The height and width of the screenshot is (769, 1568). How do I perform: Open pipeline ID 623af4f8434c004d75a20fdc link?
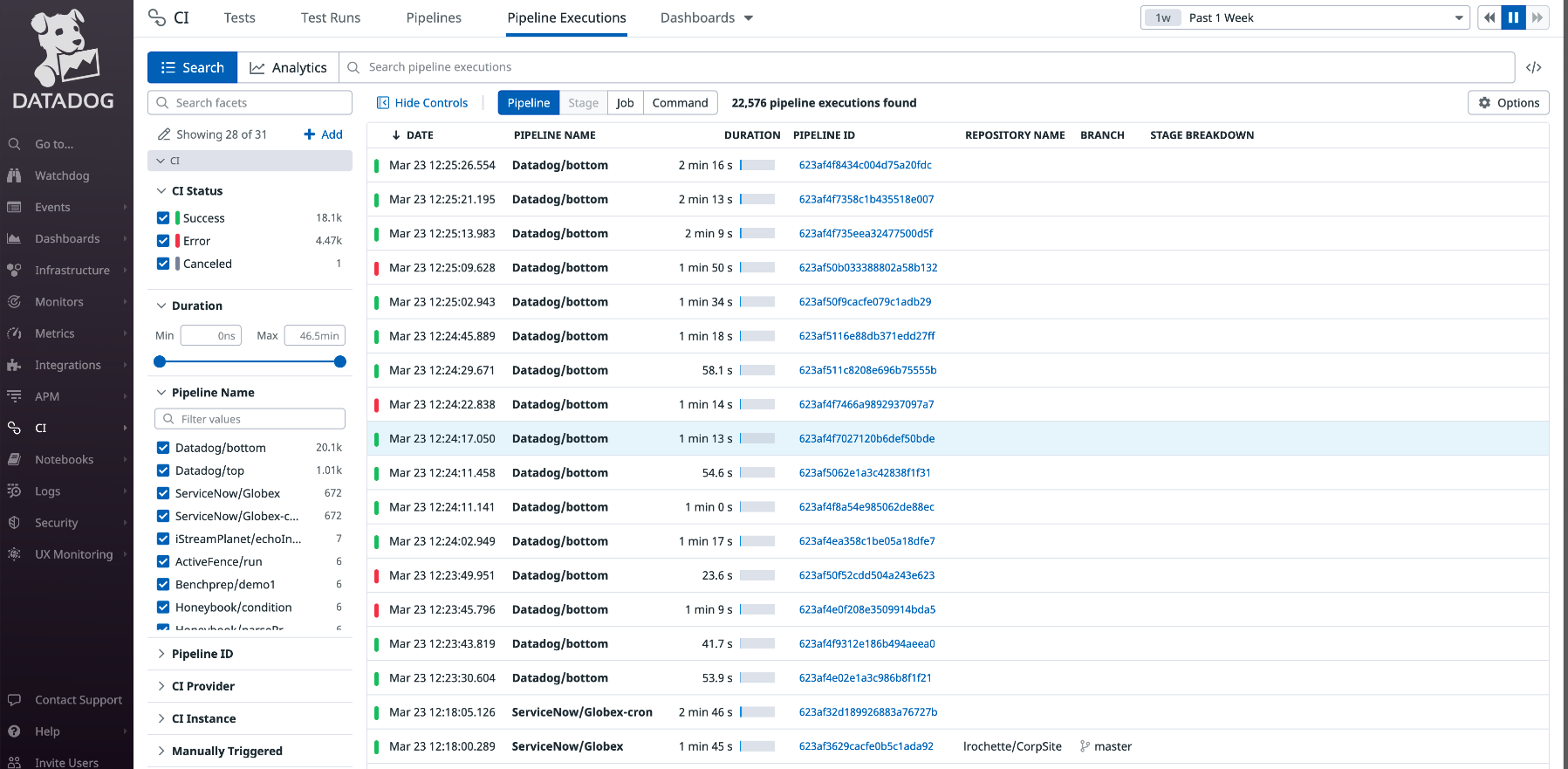click(x=865, y=165)
